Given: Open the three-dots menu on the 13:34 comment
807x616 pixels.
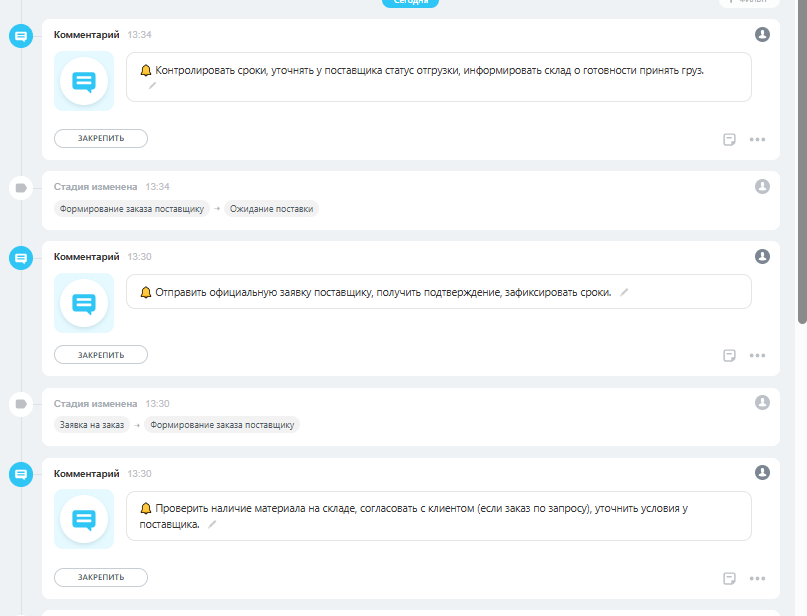Looking at the screenshot, I should pyautogui.click(x=757, y=140).
